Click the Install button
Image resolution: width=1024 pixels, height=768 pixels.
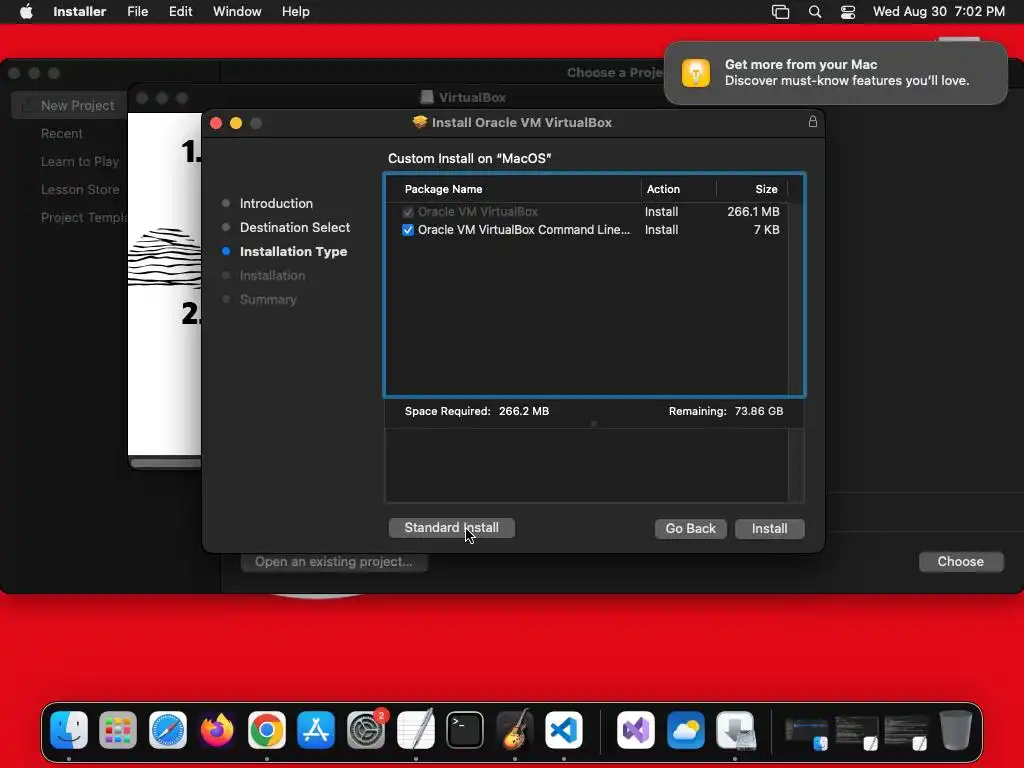(769, 528)
